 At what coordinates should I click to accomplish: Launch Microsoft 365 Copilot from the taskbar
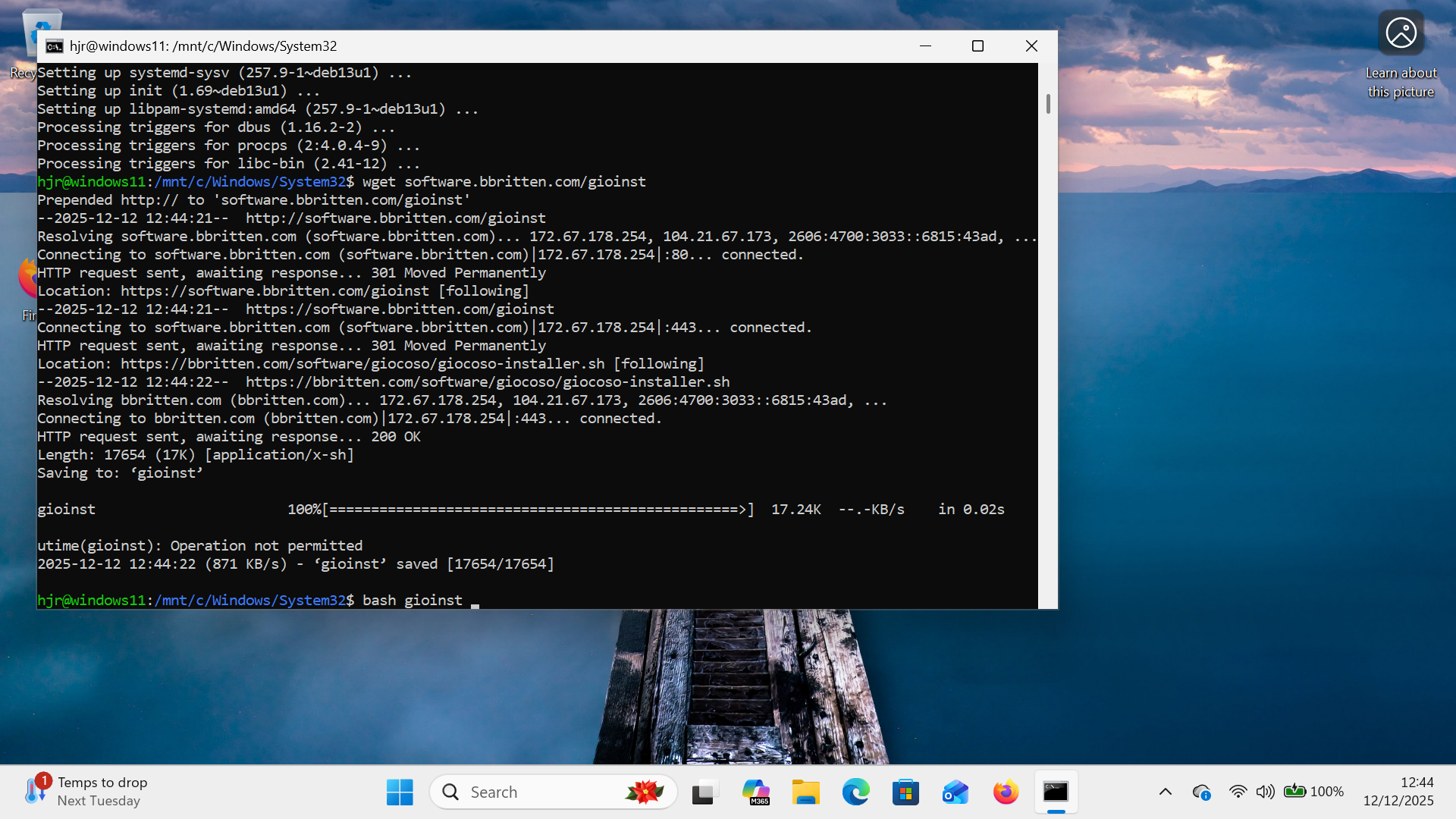(755, 792)
